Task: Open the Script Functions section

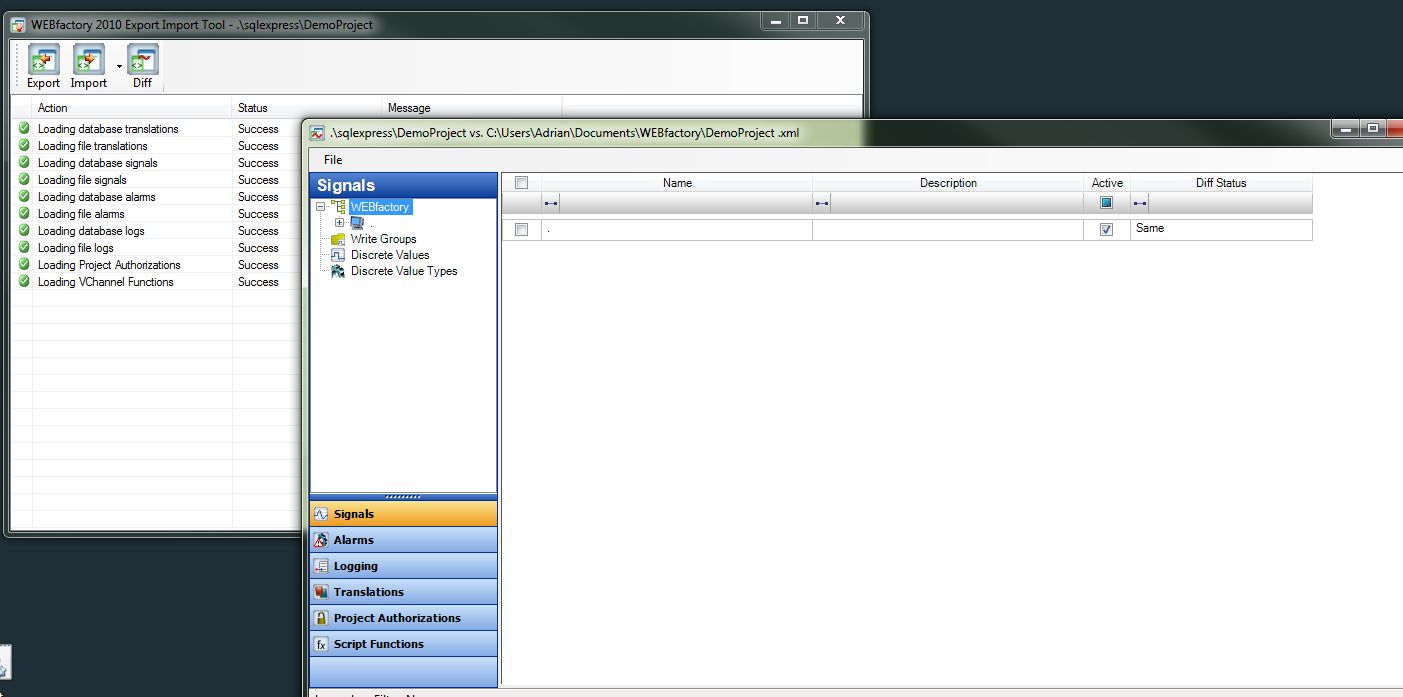Action: coord(378,644)
